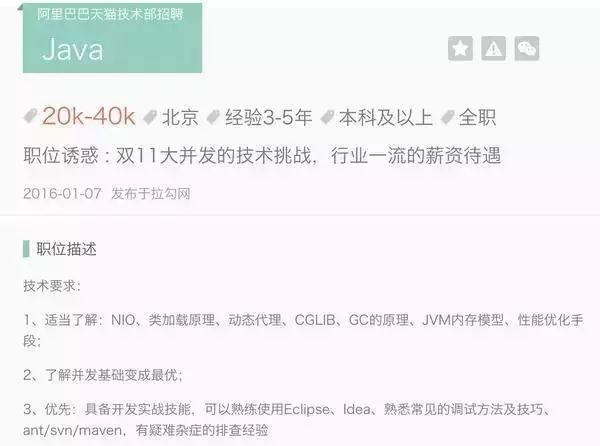This screenshot has height=446, width=600.
Task: Click the 2016-01-07 publish date
Action: 62,193
